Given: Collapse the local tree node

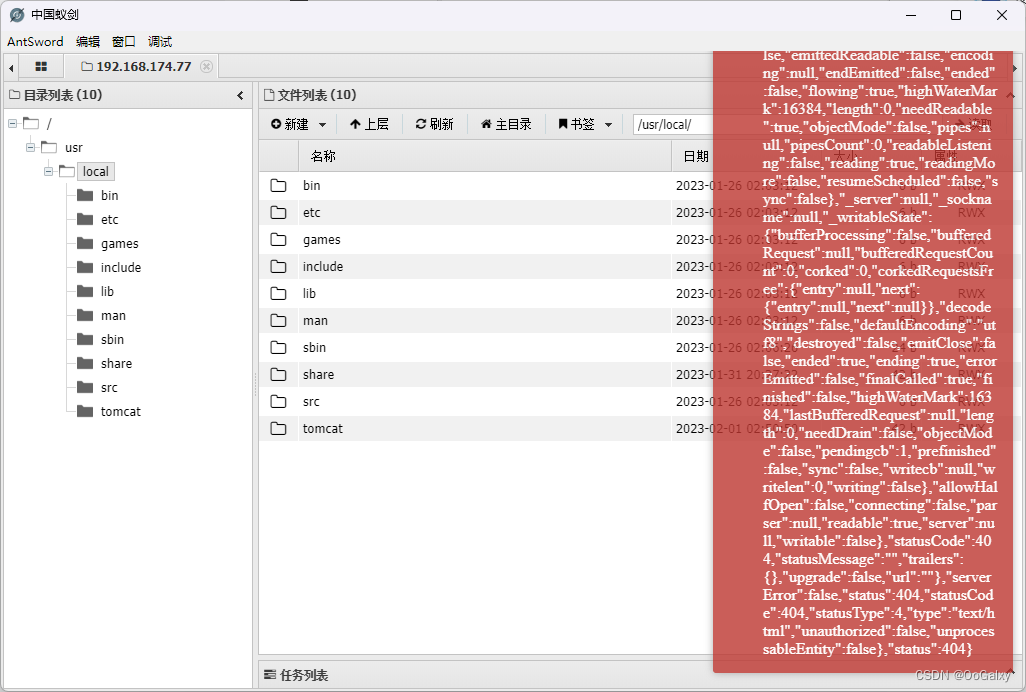Looking at the screenshot, I should pos(48,171).
